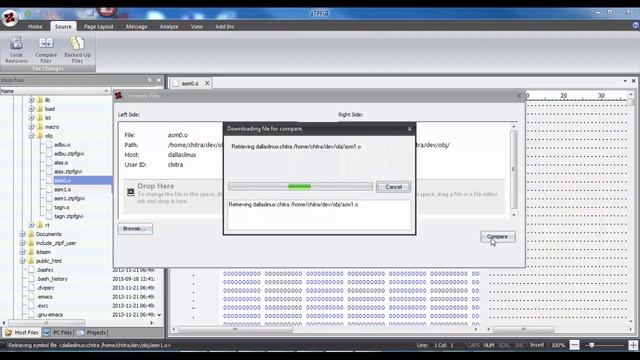Cancel the file download
This screenshot has height=360, width=640.
393,187
